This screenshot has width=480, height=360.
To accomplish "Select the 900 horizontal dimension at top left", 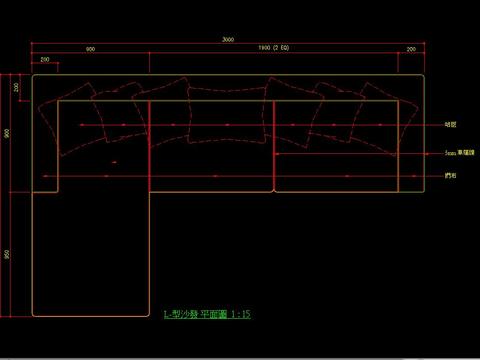I will [x=90, y=49].
